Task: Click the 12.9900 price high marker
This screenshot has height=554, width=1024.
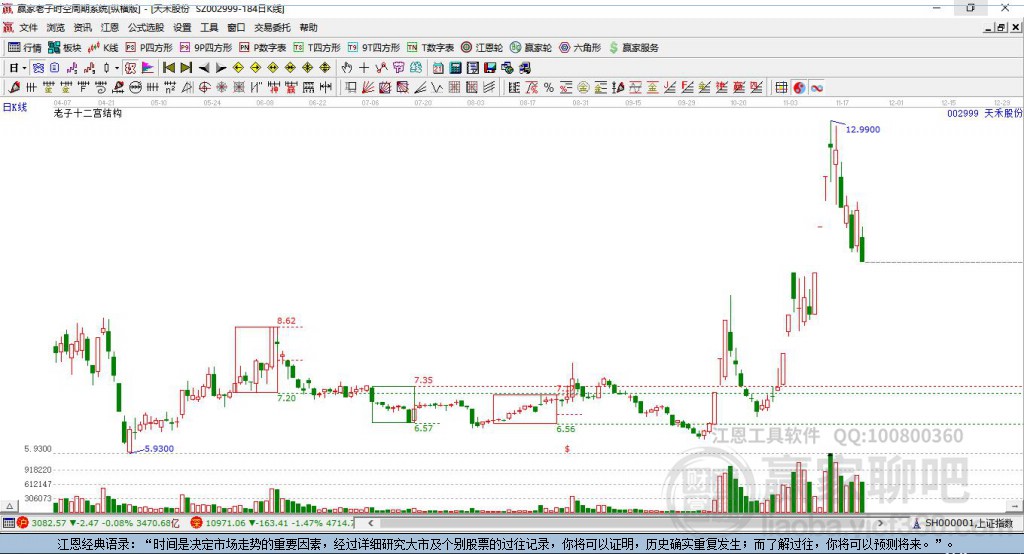Action: coord(862,130)
